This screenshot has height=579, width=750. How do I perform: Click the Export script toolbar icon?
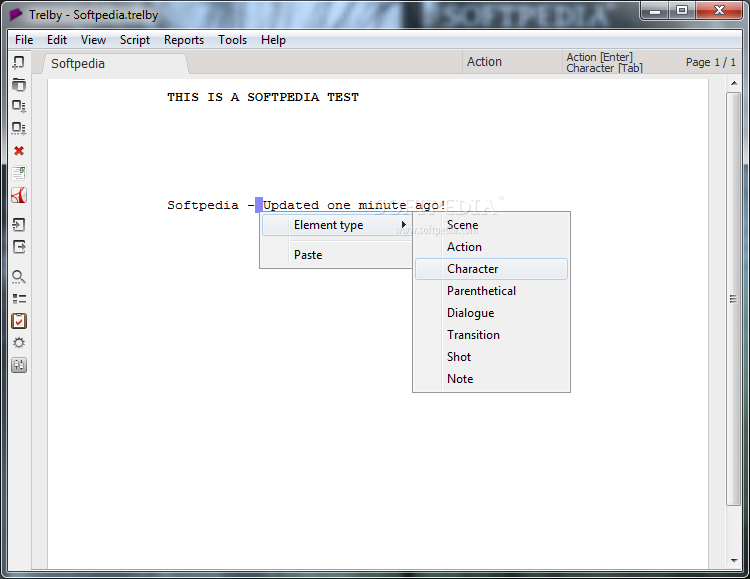(19, 247)
